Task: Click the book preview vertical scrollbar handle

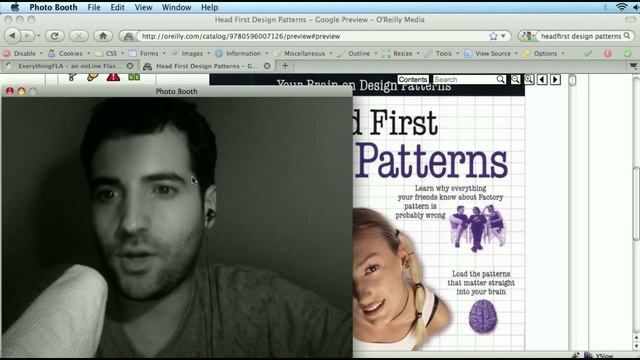Action: (x=572, y=80)
